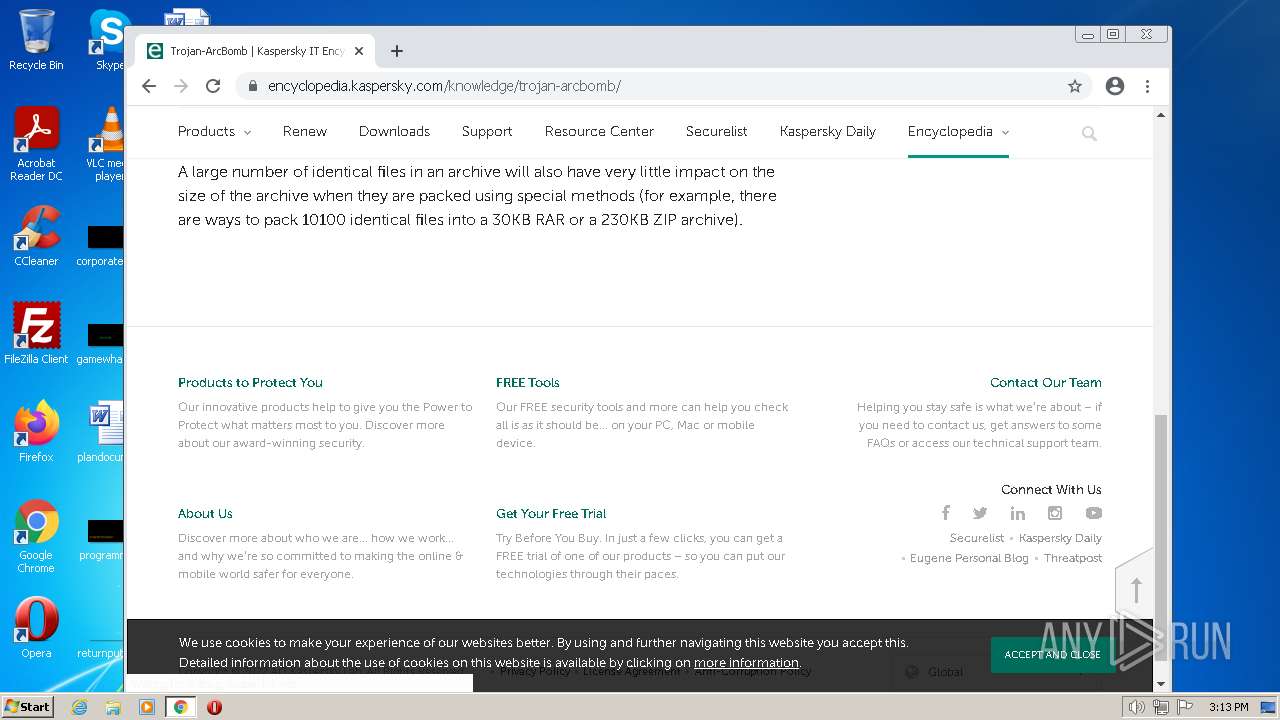
Task: Open Kaspersky Daily link in footer
Action: point(1060,538)
